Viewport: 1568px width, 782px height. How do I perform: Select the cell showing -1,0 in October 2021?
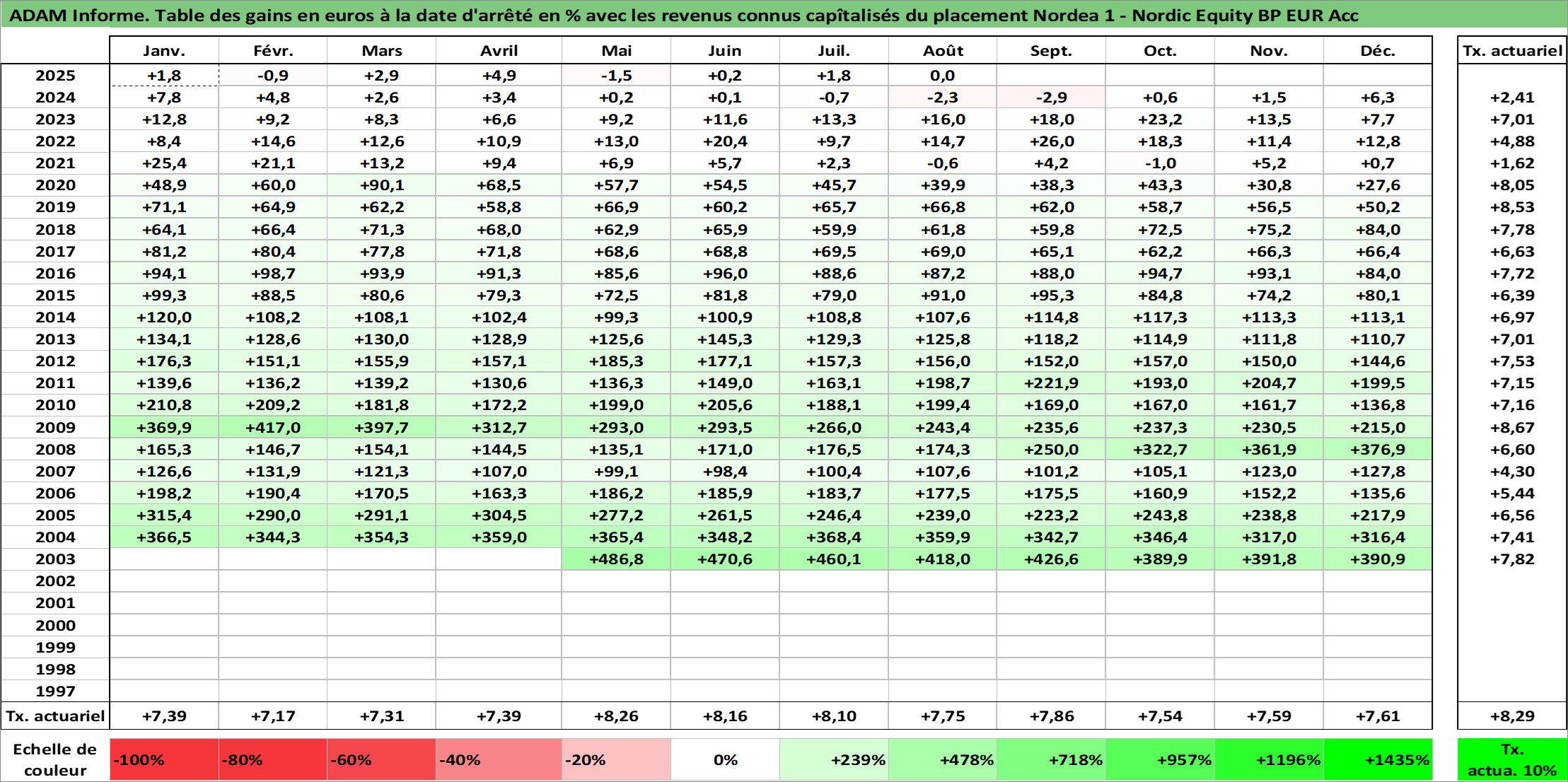point(1160,163)
